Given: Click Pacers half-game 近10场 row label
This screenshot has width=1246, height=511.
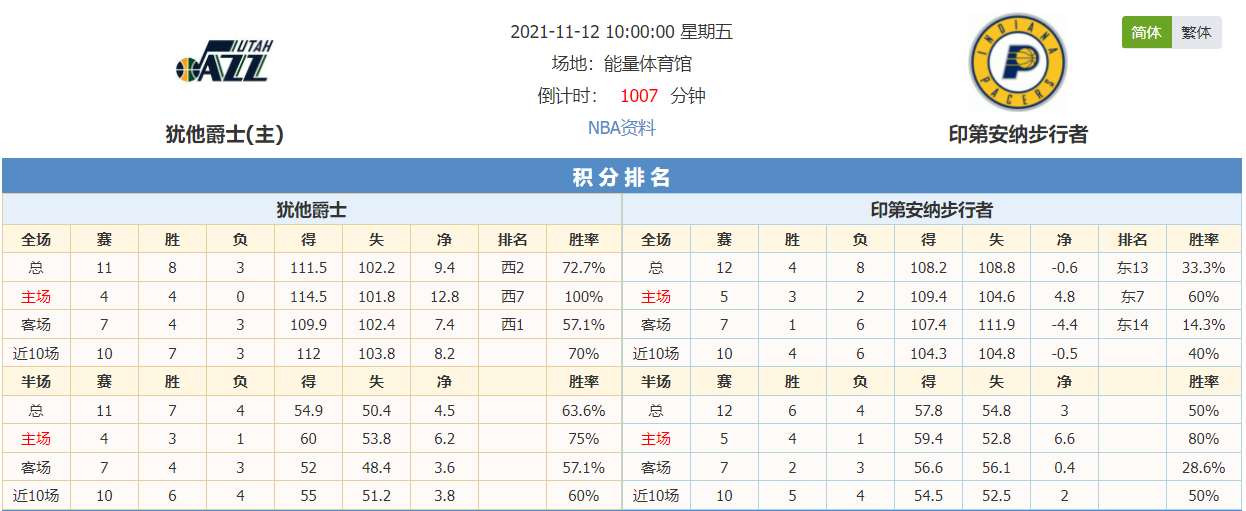Looking at the screenshot, I should tap(656, 495).
